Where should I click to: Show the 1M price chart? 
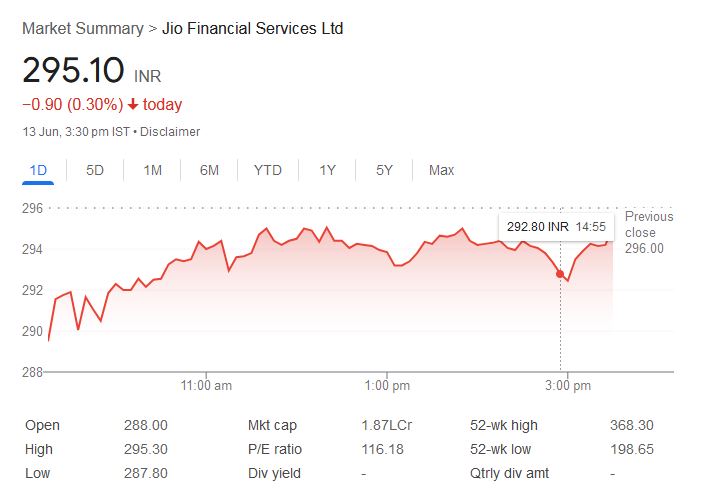(152, 170)
